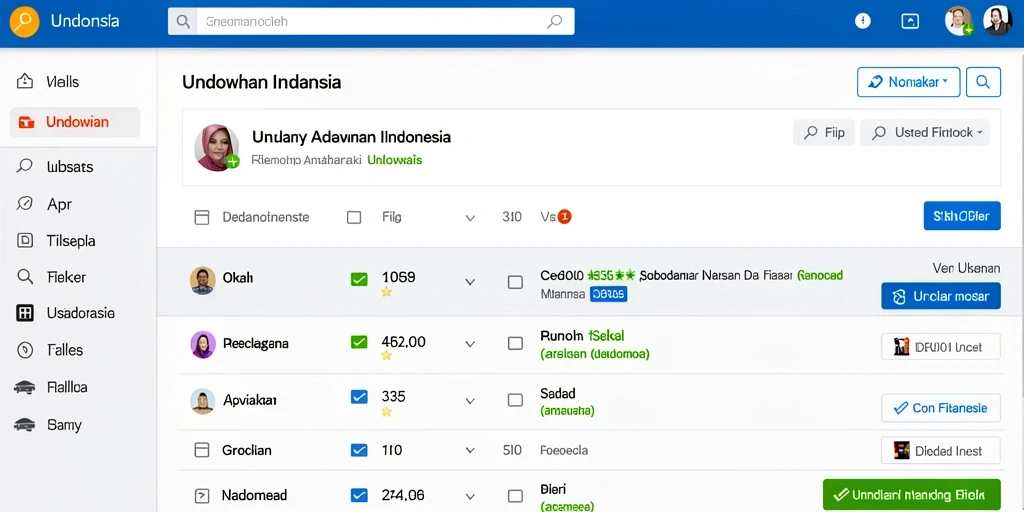Click the green Unndlari mlanding button
1024x512 pixels.
(x=912, y=494)
